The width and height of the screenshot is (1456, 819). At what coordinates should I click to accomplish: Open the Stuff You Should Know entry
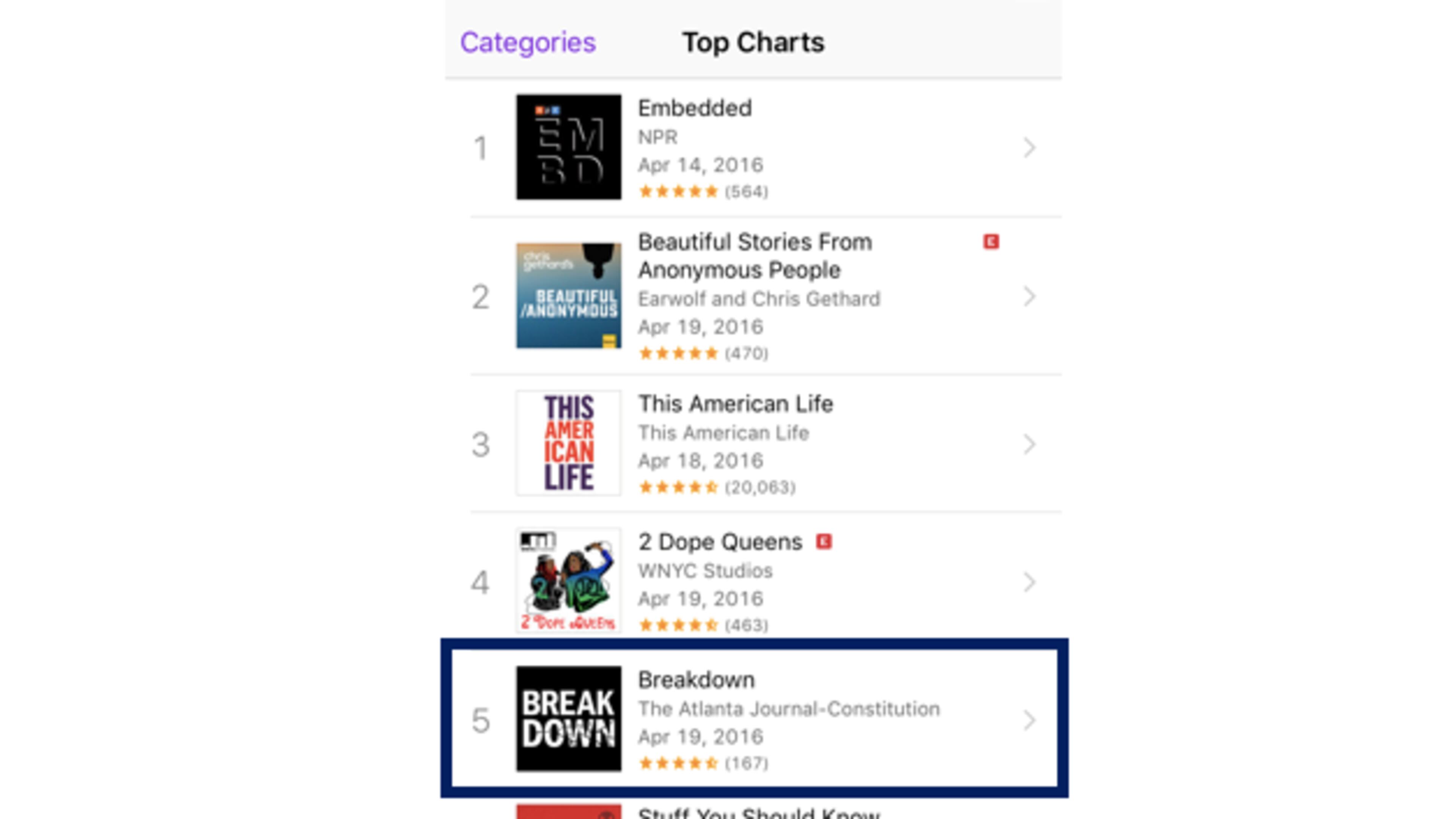pyautogui.click(x=758, y=813)
